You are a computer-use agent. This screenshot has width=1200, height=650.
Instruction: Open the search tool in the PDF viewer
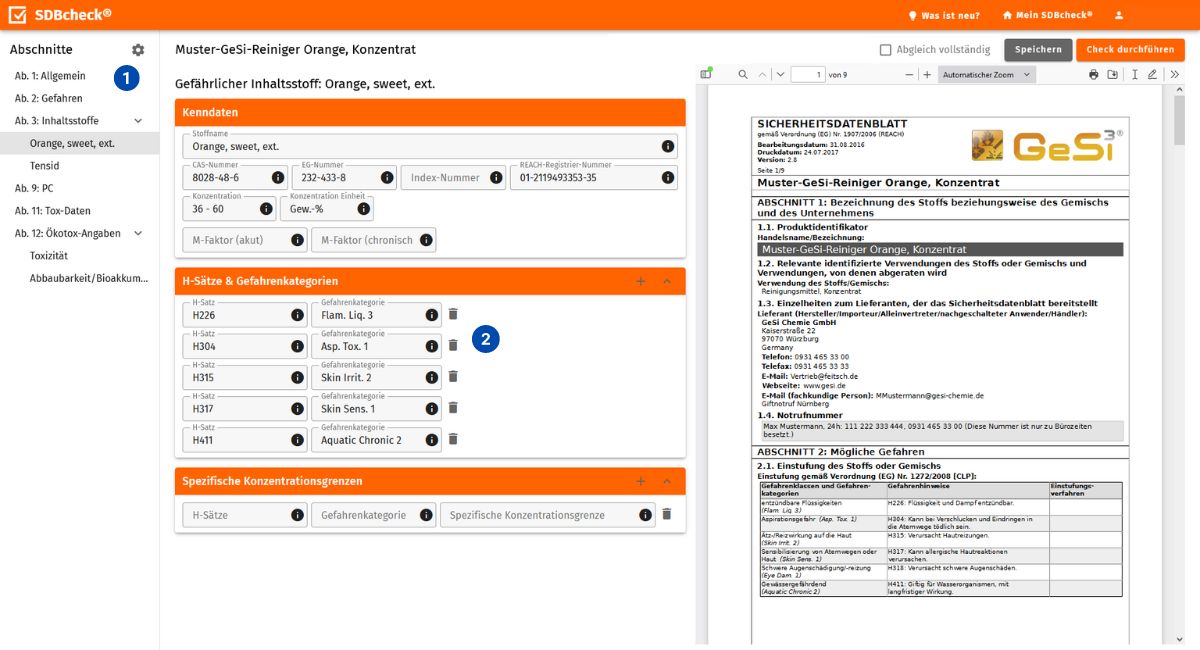point(741,73)
